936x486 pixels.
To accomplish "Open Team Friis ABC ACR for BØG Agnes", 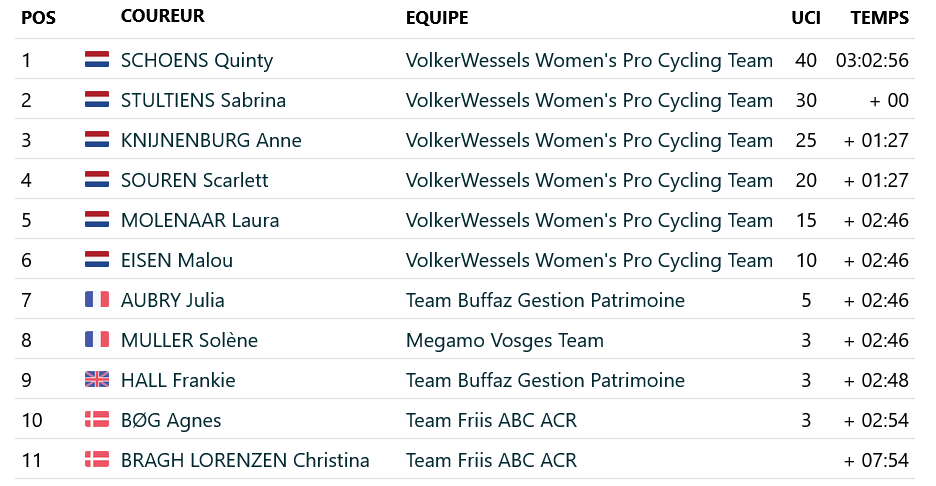I will pyautogui.click(x=491, y=420).
